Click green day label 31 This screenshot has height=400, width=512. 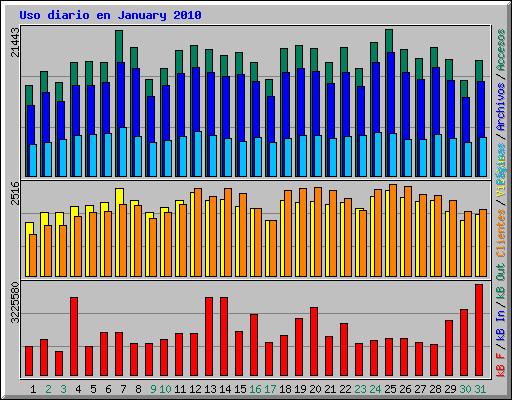pyautogui.click(x=480, y=389)
